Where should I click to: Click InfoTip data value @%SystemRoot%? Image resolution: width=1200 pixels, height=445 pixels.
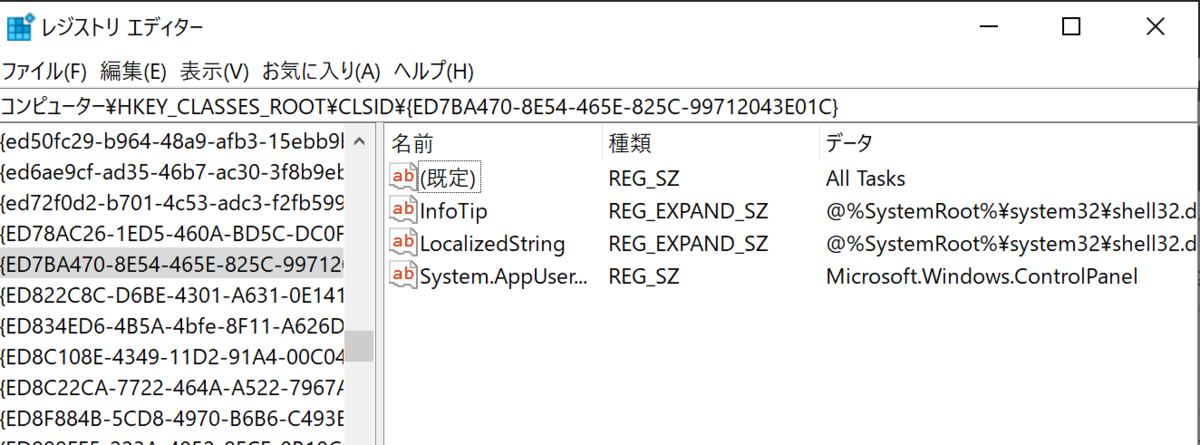tap(1012, 211)
